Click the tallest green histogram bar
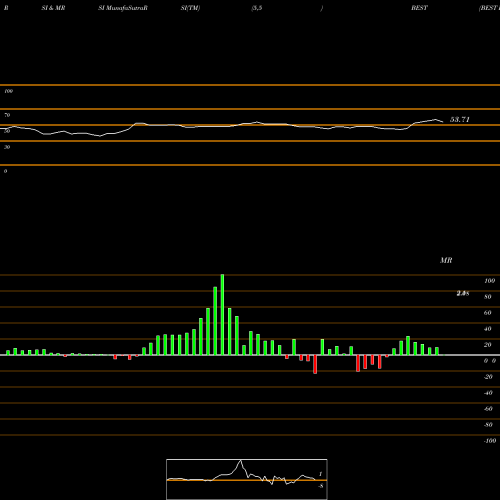This screenshot has width=500, height=500. 222,315
